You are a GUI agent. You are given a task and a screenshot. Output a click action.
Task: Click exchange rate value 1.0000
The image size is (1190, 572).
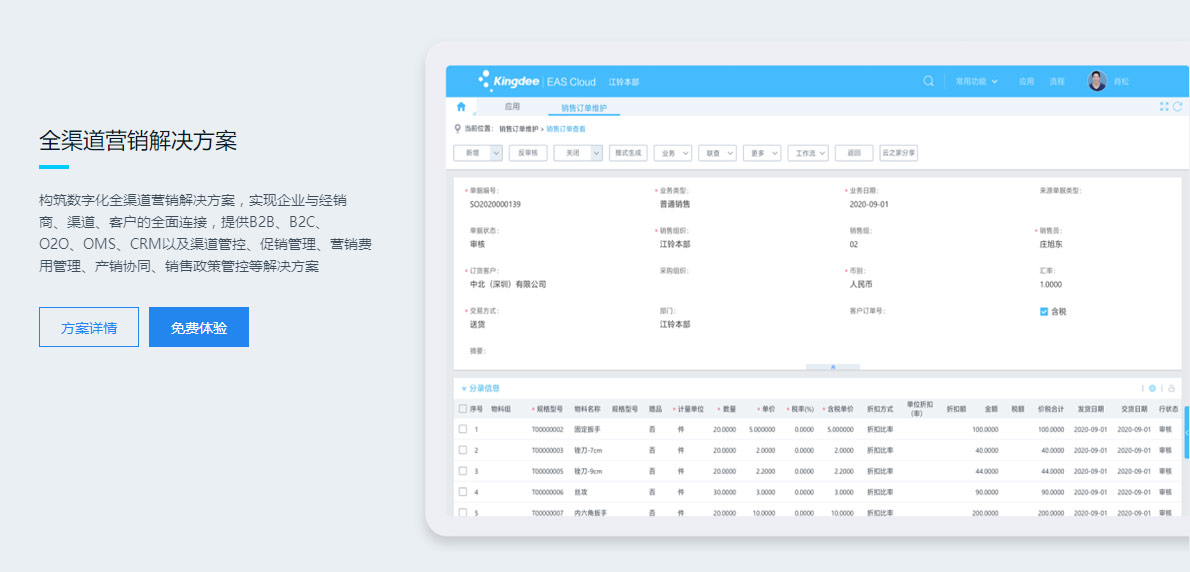(x=1051, y=284)
